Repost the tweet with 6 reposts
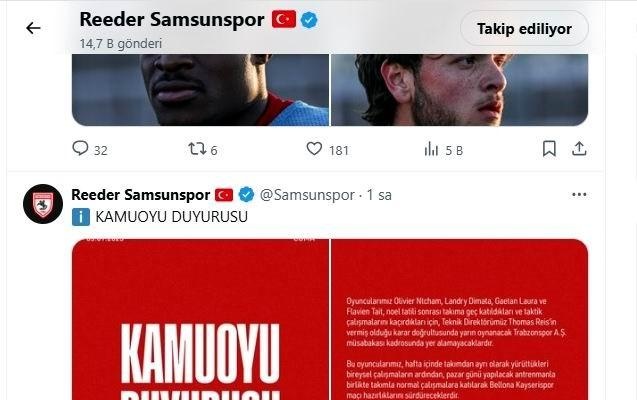The height and width of the screenshot is (400, 637). click(203, 149)
